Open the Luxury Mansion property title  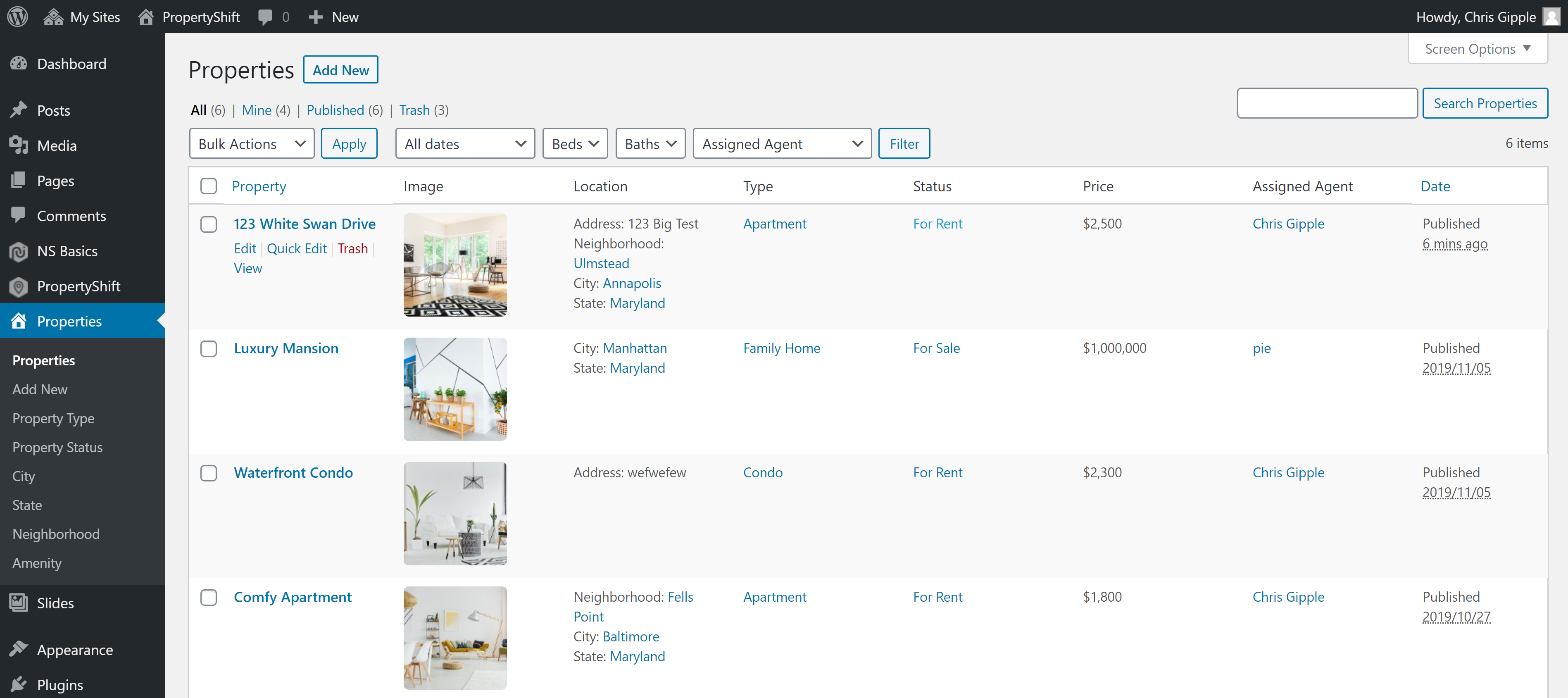tap(286, 348)
